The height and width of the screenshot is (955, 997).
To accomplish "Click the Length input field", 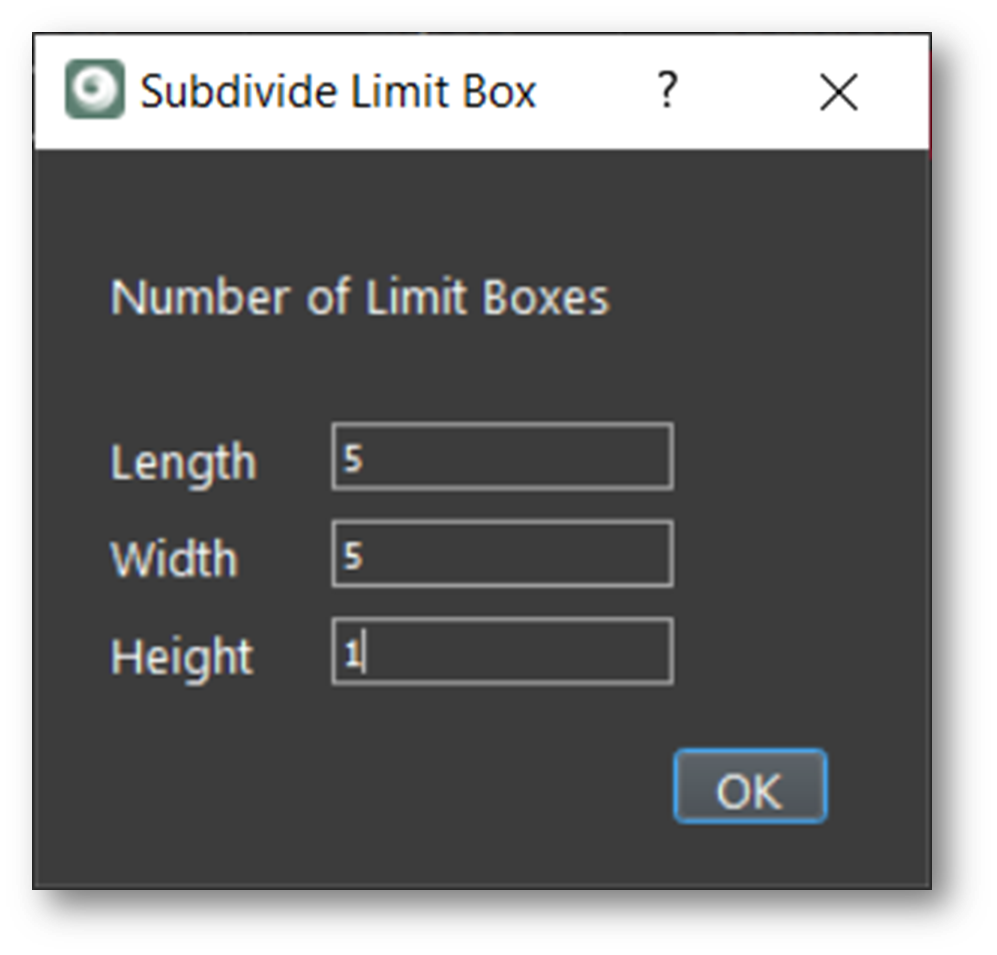I will click(500, 456).
